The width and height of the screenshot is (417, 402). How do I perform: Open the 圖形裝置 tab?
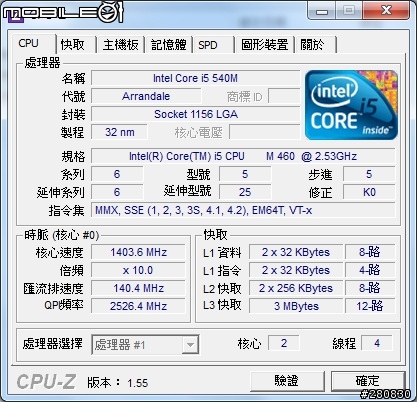[x=265, y=44]
